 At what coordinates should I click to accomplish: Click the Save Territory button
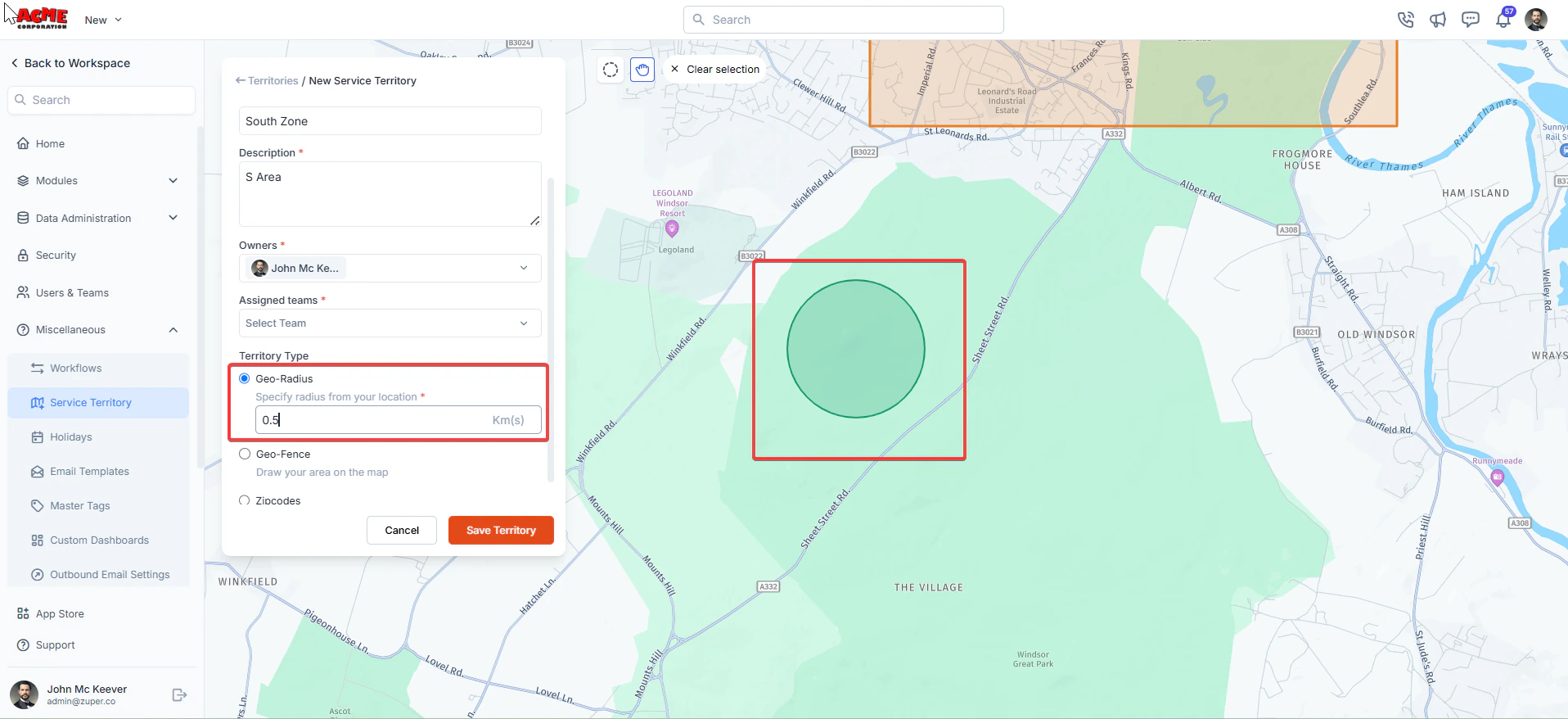[x=501, y=530]
